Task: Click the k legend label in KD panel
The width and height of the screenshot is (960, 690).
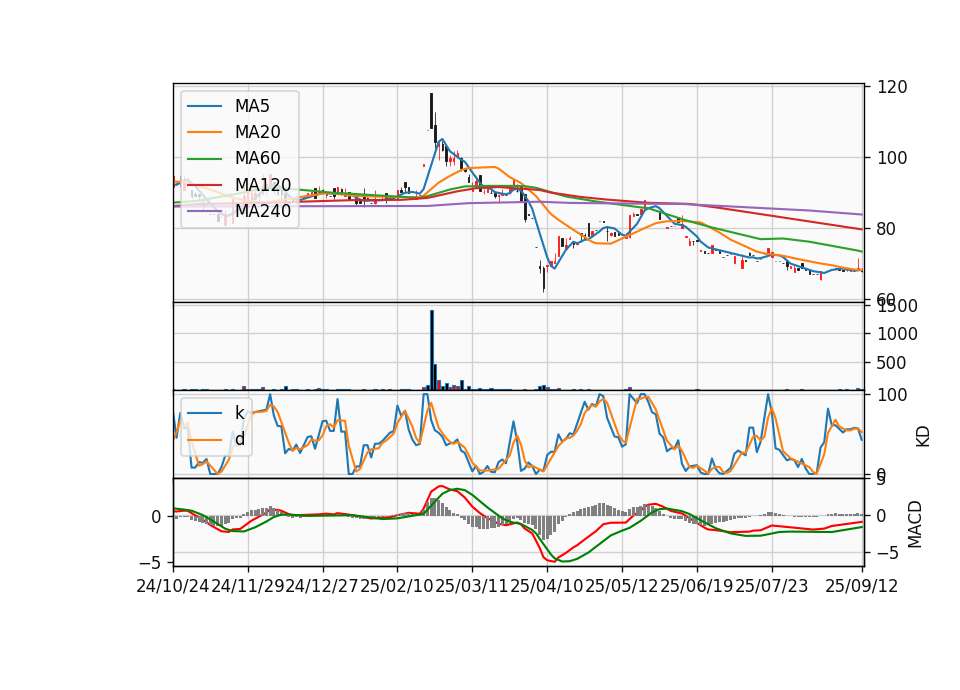Action: click(x=239, y=413)
